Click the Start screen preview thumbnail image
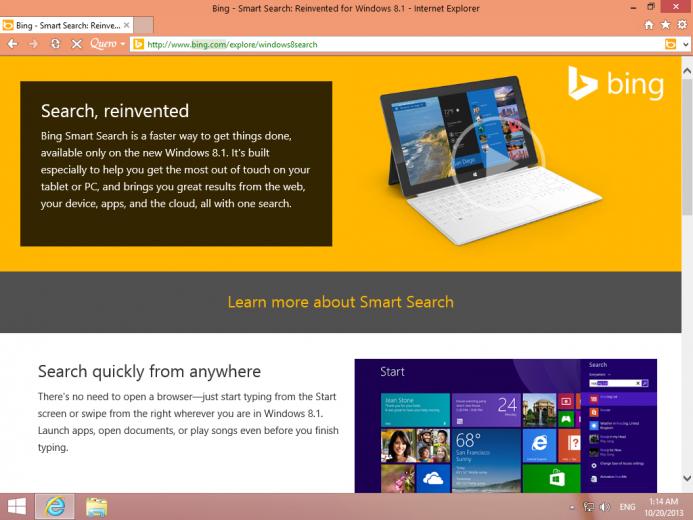The image size is (693, 520). click(x=505, y=425)
